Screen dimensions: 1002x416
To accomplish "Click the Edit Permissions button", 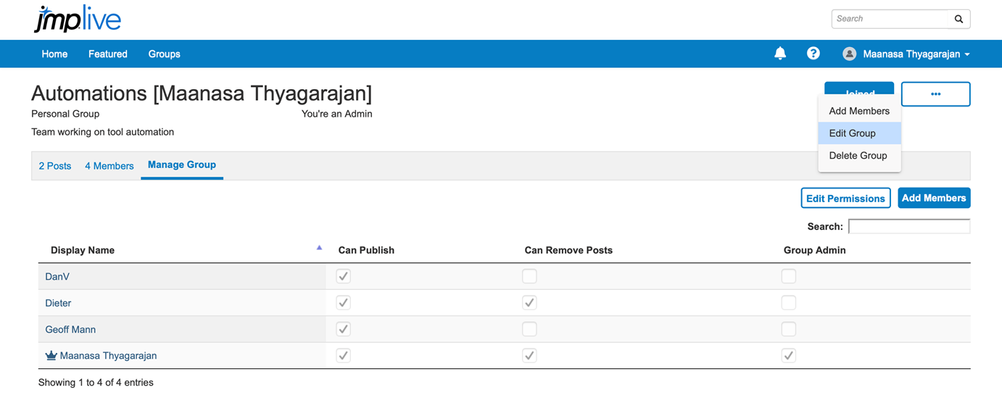I will click(x=845, y=198).
